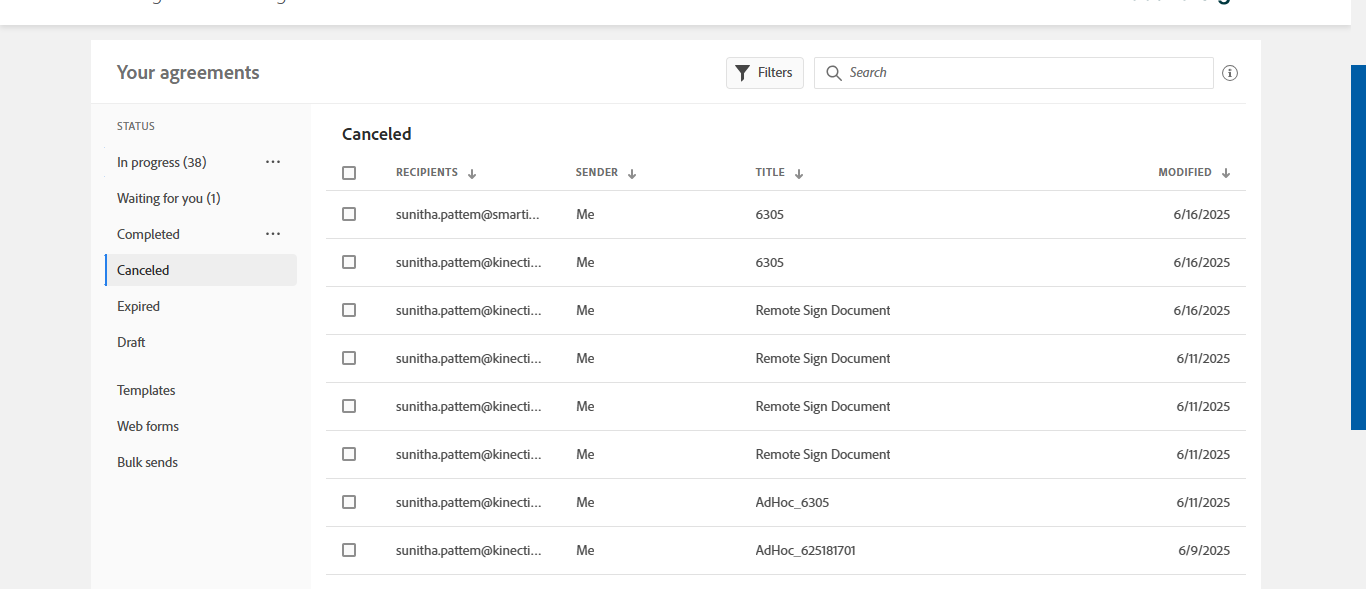Click the funnel icon on Filters
The width and height of the screenshot is (1366, 589).
[742, 73]
